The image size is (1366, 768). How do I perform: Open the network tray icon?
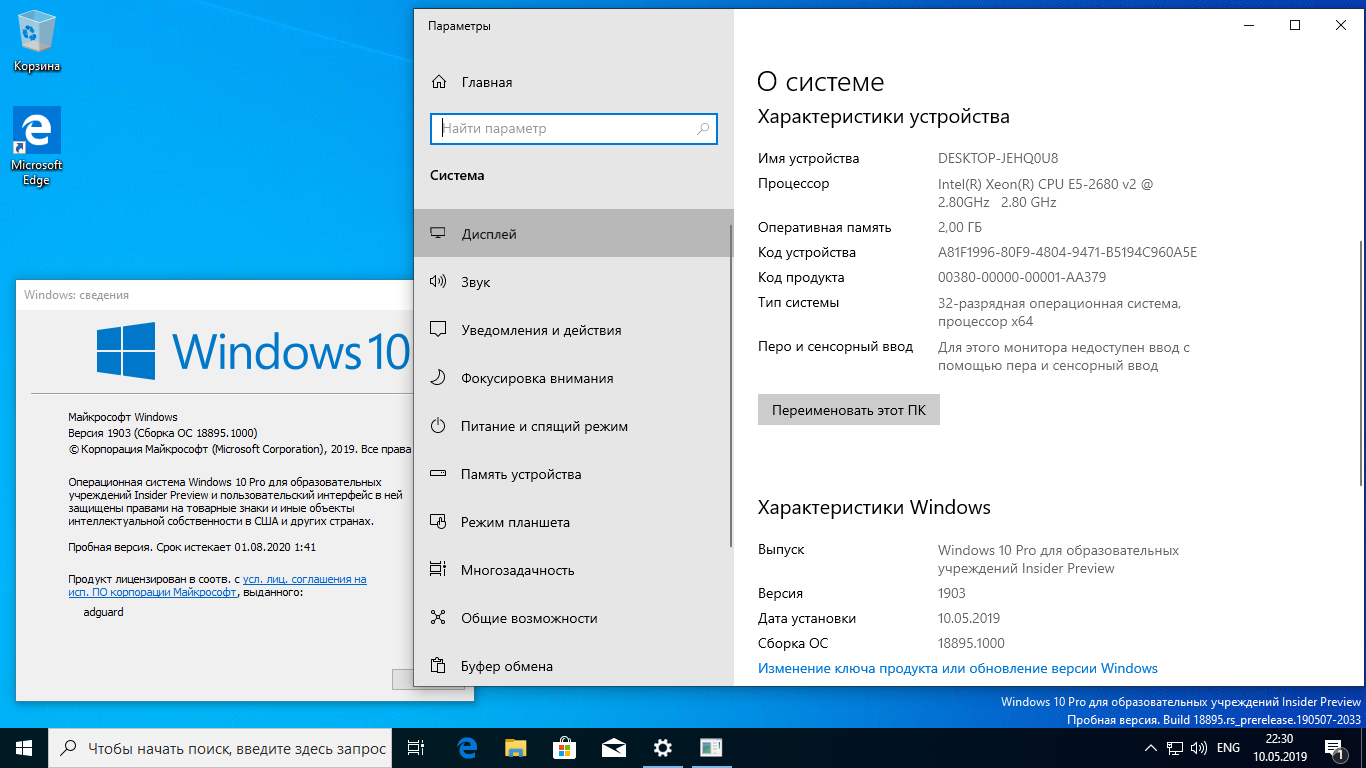(1175, 747)
